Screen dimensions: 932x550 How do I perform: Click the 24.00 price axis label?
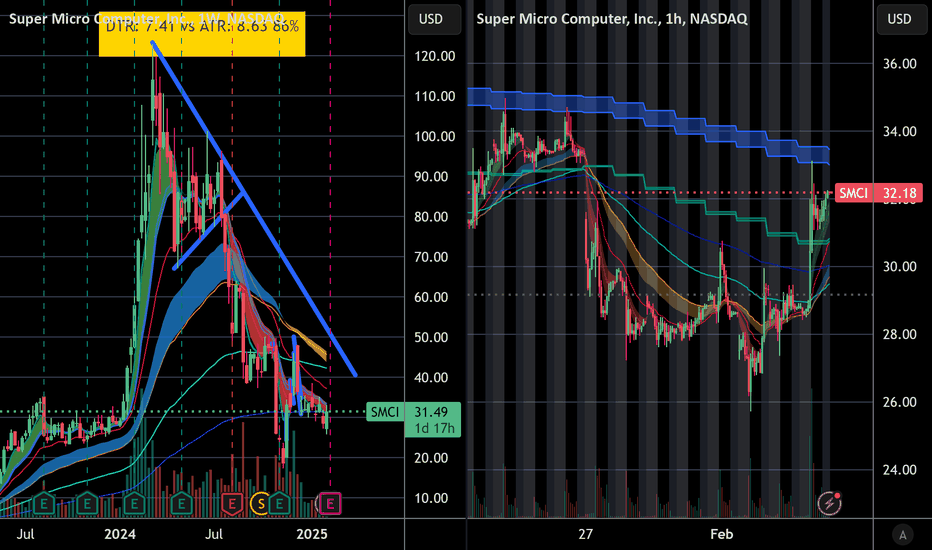pyautogui.click(x=899, y=470)
